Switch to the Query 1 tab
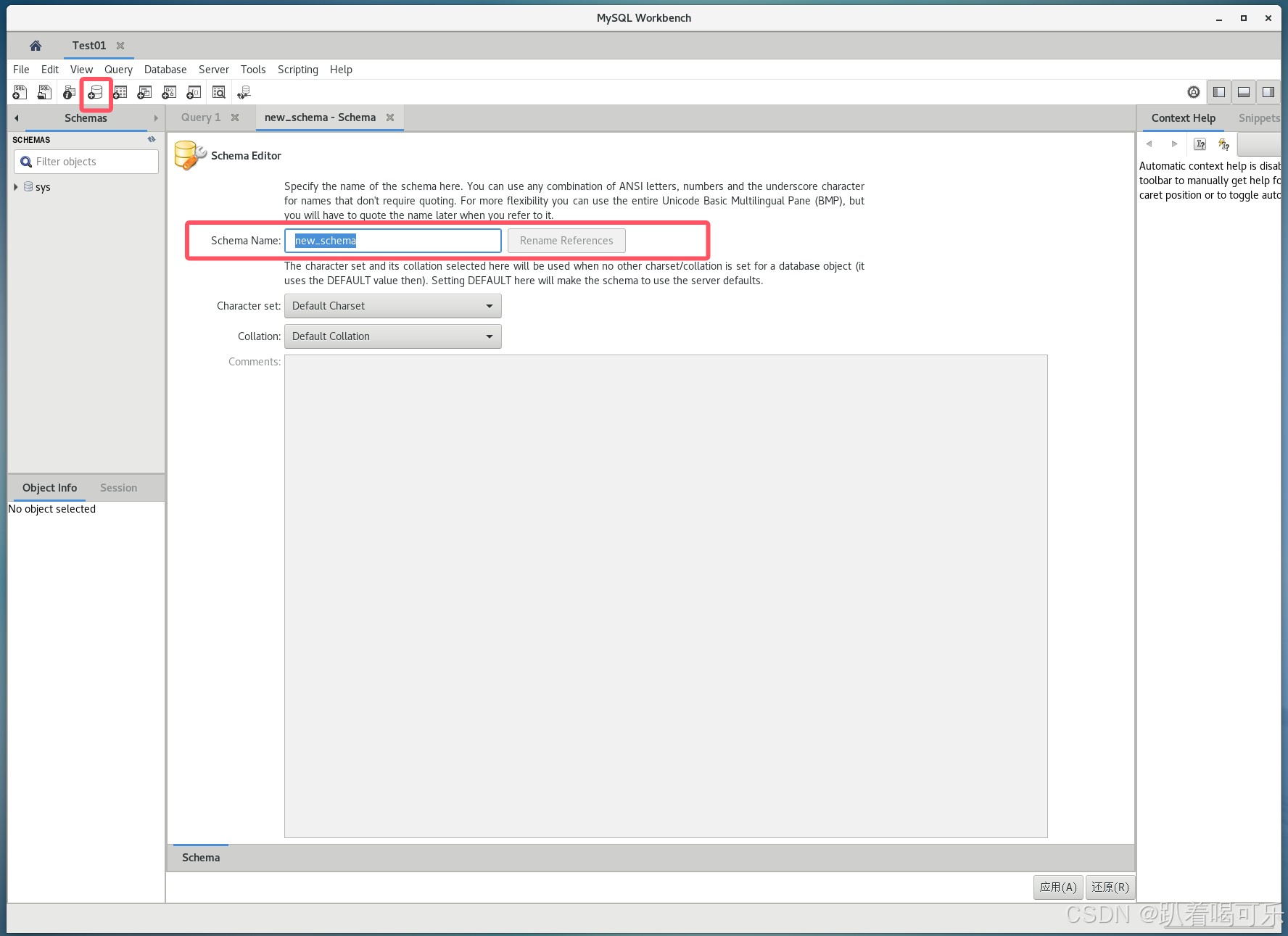The image size is (1288, 936). click(x=201, y=117)
